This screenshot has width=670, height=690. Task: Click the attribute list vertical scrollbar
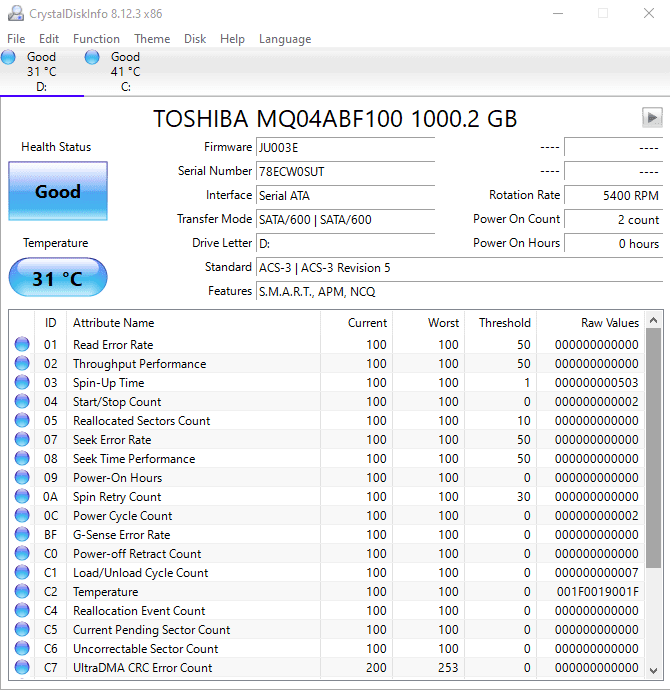pos(653,450)
